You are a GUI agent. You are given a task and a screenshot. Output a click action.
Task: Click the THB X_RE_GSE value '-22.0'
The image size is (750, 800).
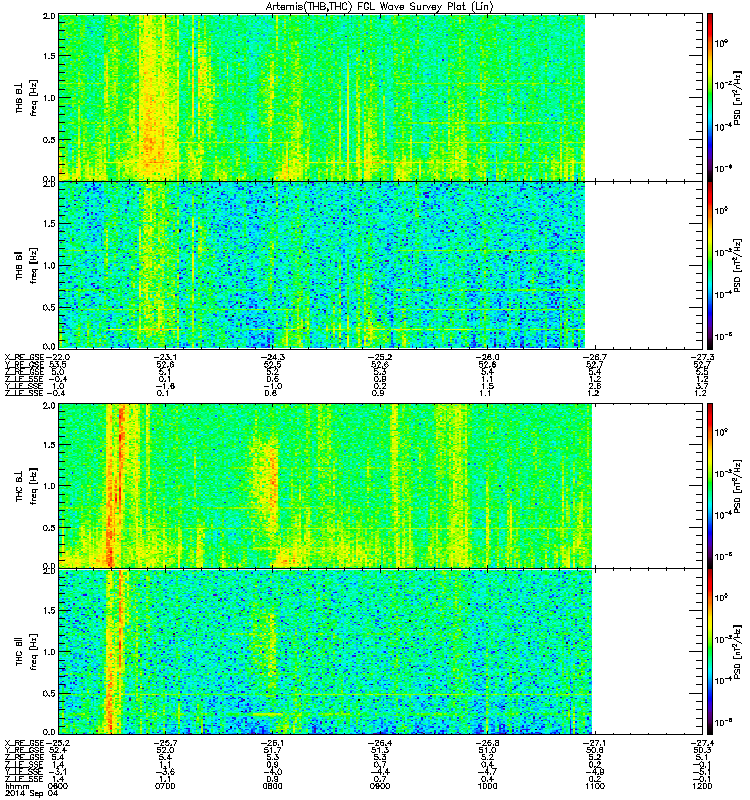58,357
